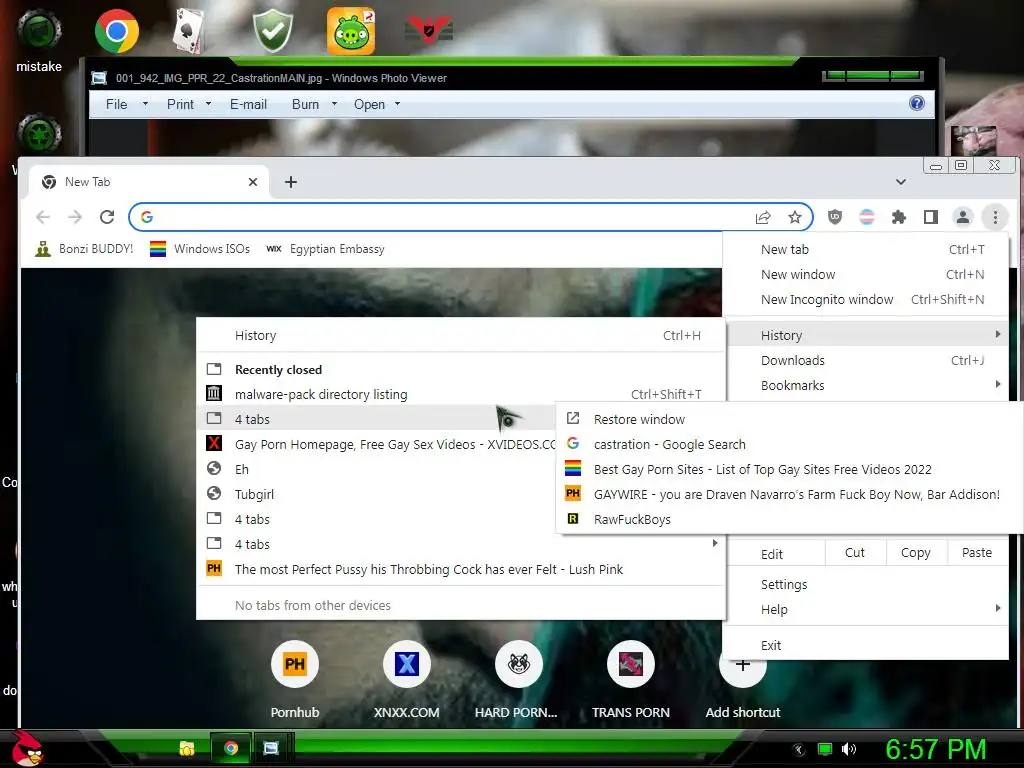The height and width of the screenshot is (768, 1024).
Task: Launch Google Chrome from the desktop icon
Action: click(x=117, y=31)
